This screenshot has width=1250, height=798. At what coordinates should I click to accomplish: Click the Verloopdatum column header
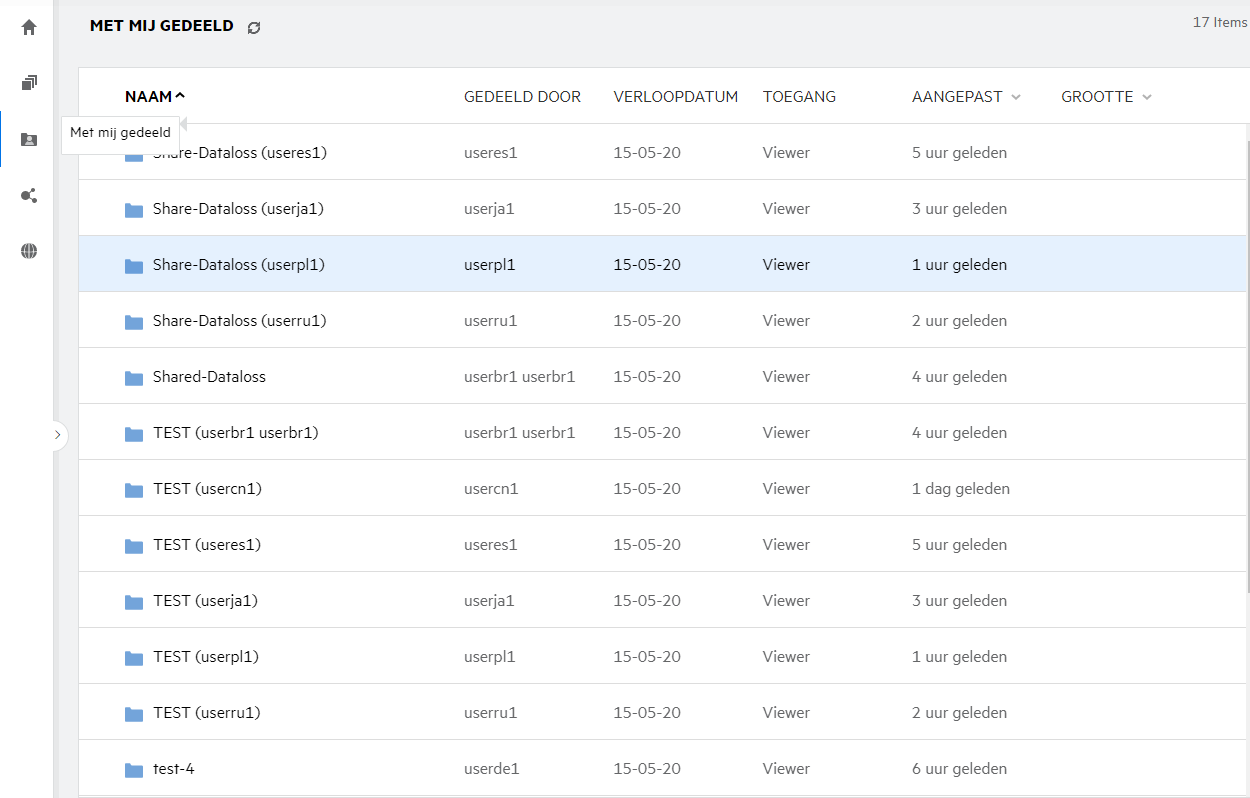[675, 97]
